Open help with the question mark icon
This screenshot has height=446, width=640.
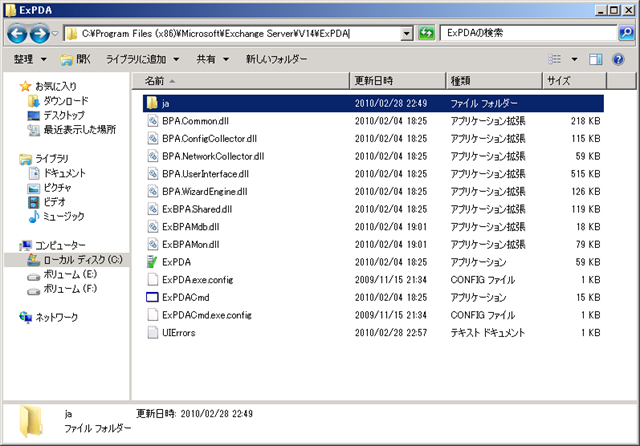(x=618, y=60)
